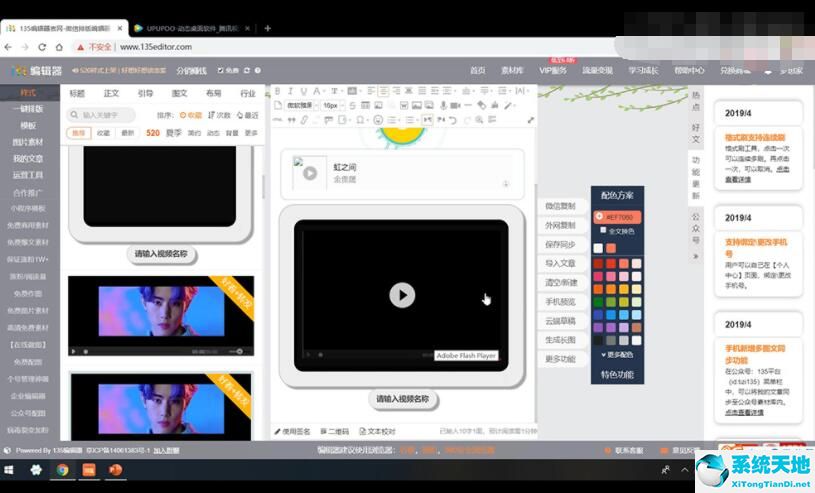815x493 pixels.
Task: Open the 微软雅黑 font family dropdown
Action: (x=299, y=105)
